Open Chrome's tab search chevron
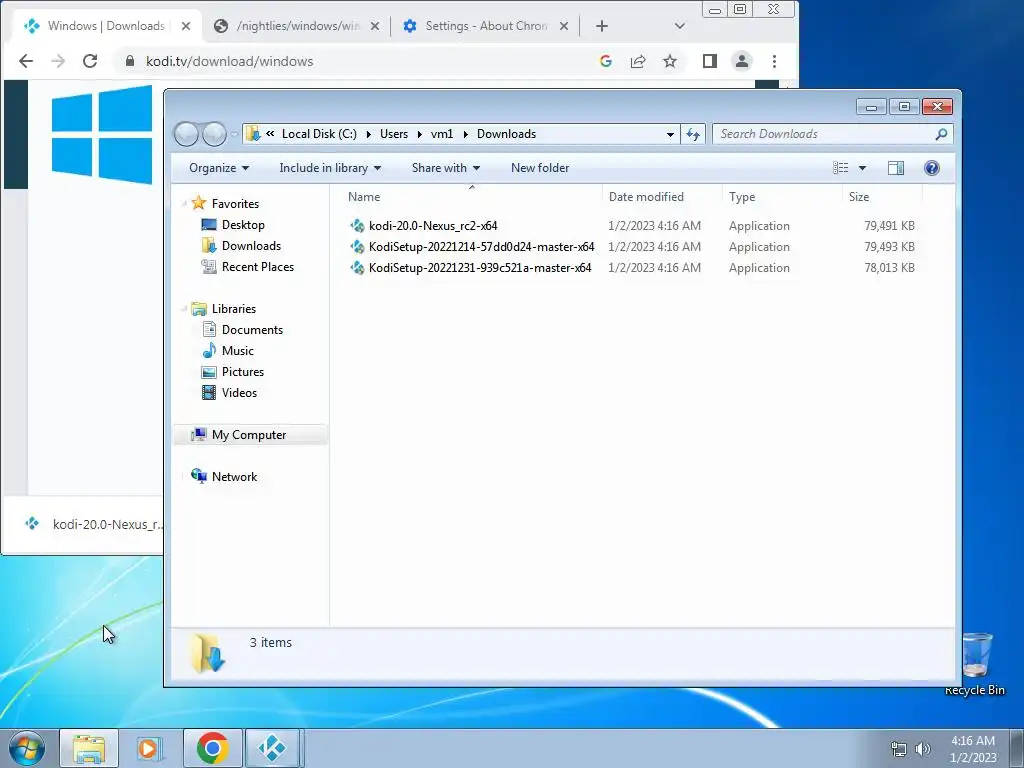The height and width of the screenshot is (768, 1024). click(x=680, y=26)
